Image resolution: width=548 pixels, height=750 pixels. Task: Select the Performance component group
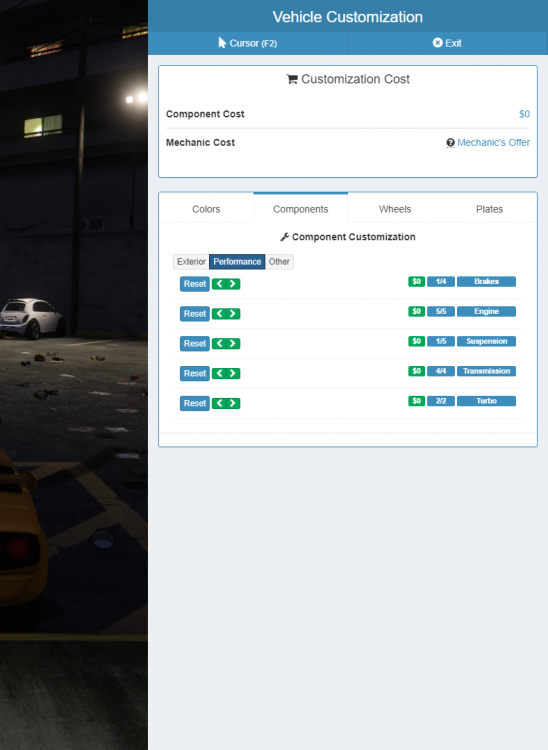click(237, 262)
